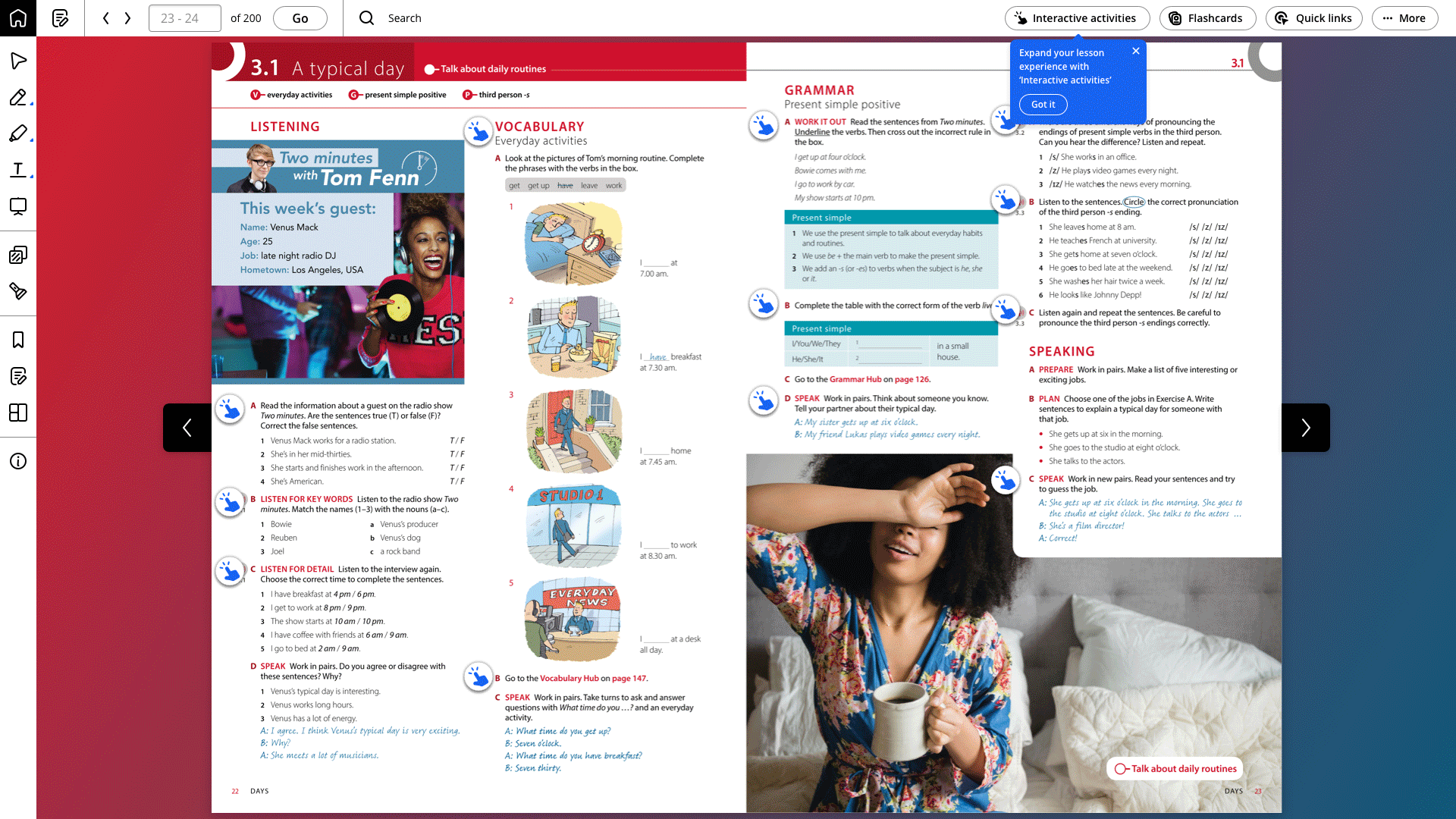Image resolution: width=1456 pixels, height=819 pixels.
Task: Open interactive activity for circle pronunciation exercise B
Action: pos(1006,200)
